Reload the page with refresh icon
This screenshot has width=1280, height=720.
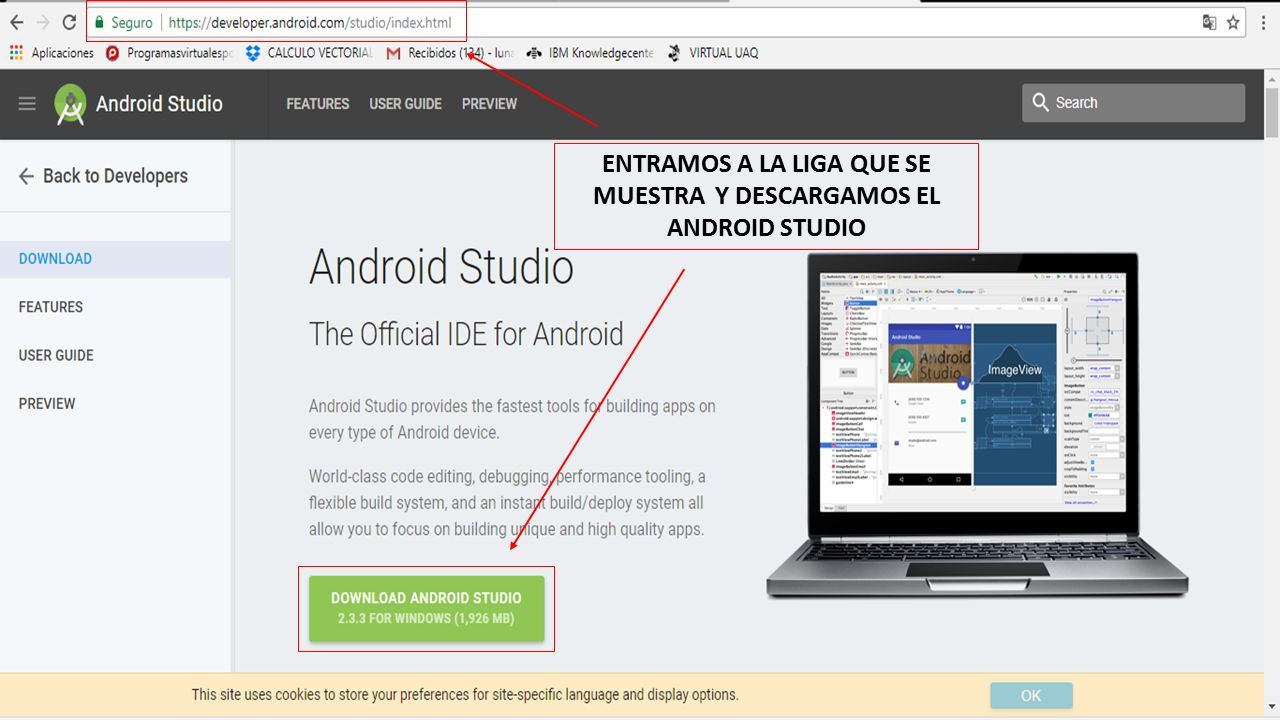coord(70,22)
